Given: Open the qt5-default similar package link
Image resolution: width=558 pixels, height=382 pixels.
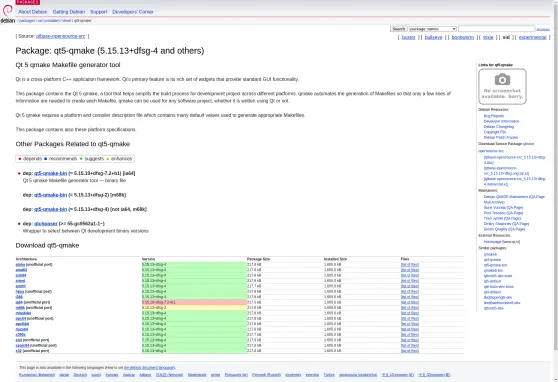Looking at the screenshot, I should [493, 281].
